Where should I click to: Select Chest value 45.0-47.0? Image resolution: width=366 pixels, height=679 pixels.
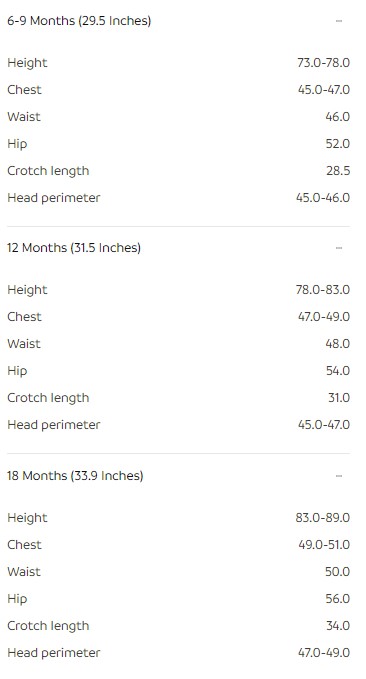tap(324, 90)
